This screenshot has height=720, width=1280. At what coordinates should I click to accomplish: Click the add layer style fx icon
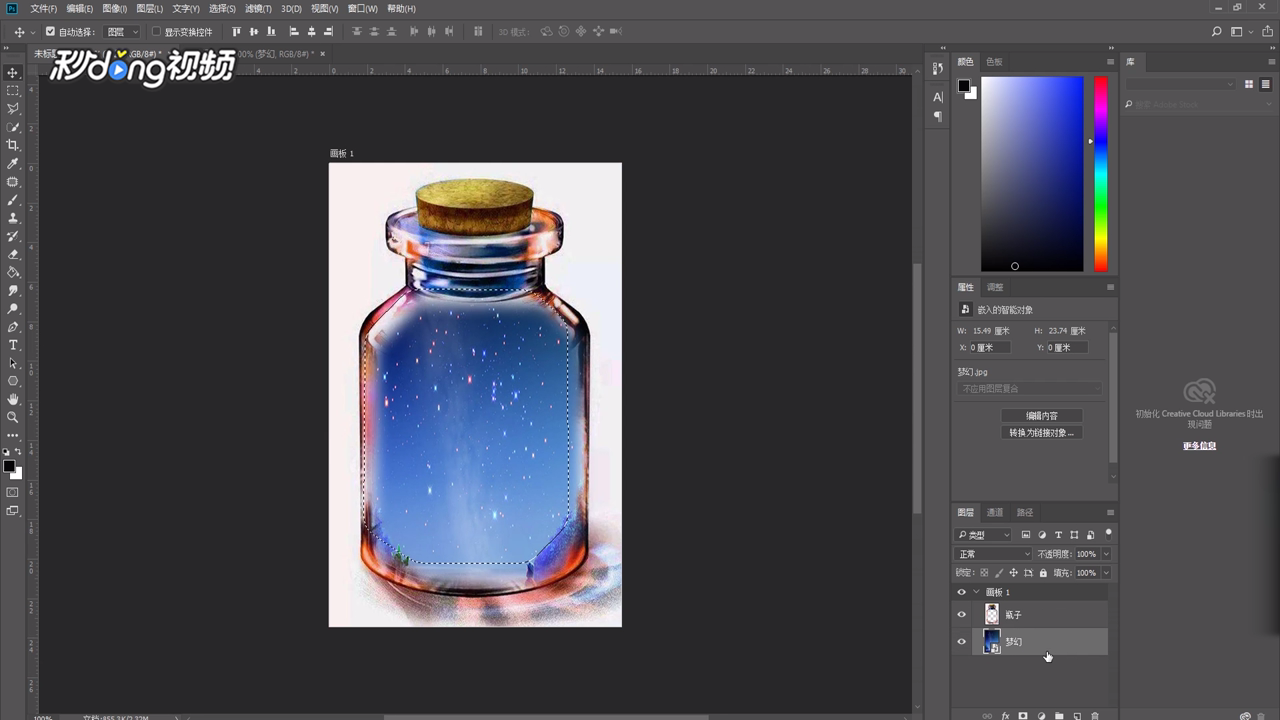tap(1005, 716)
